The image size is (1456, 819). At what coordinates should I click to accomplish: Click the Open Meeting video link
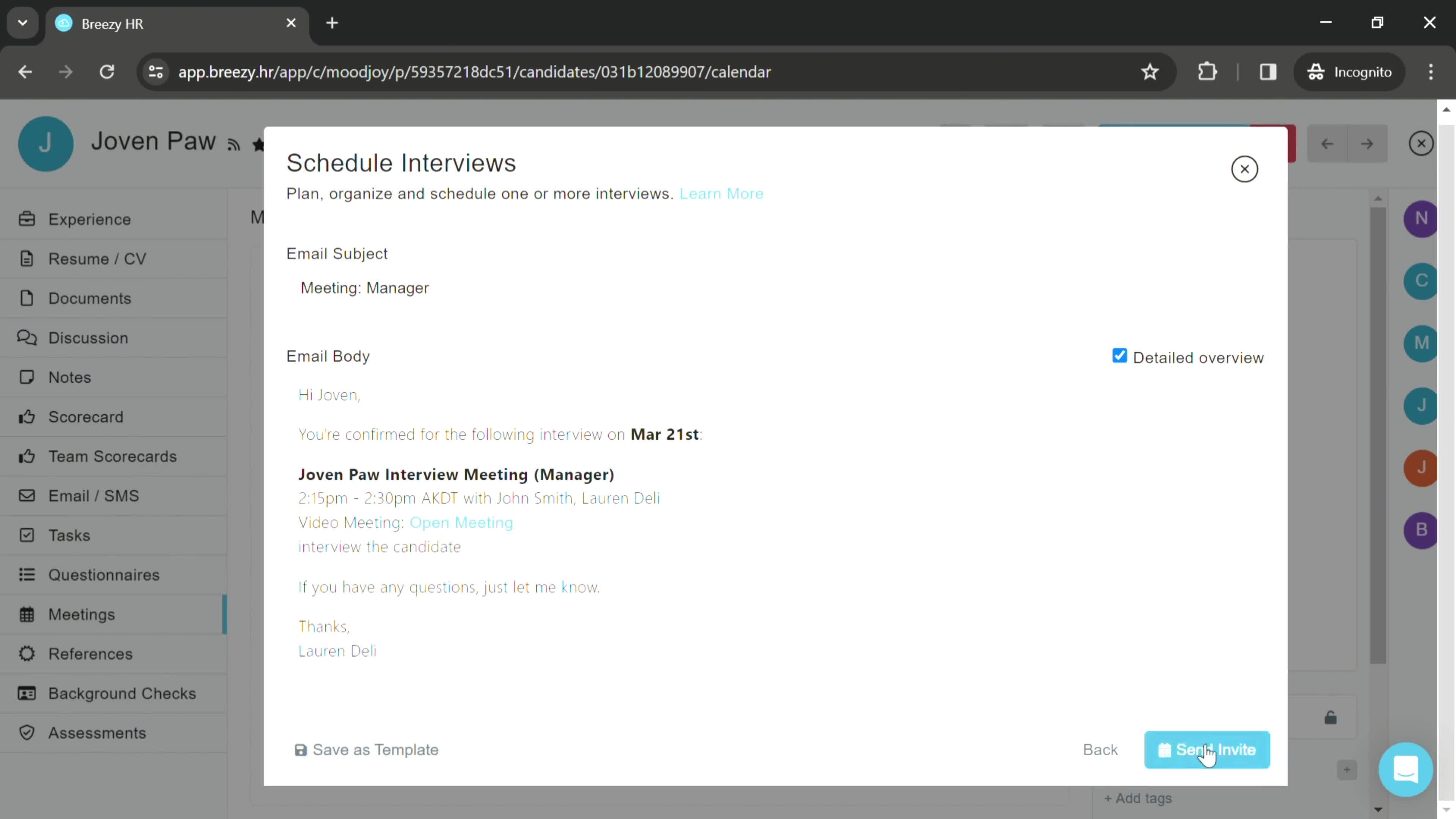(x=462, y=522)
